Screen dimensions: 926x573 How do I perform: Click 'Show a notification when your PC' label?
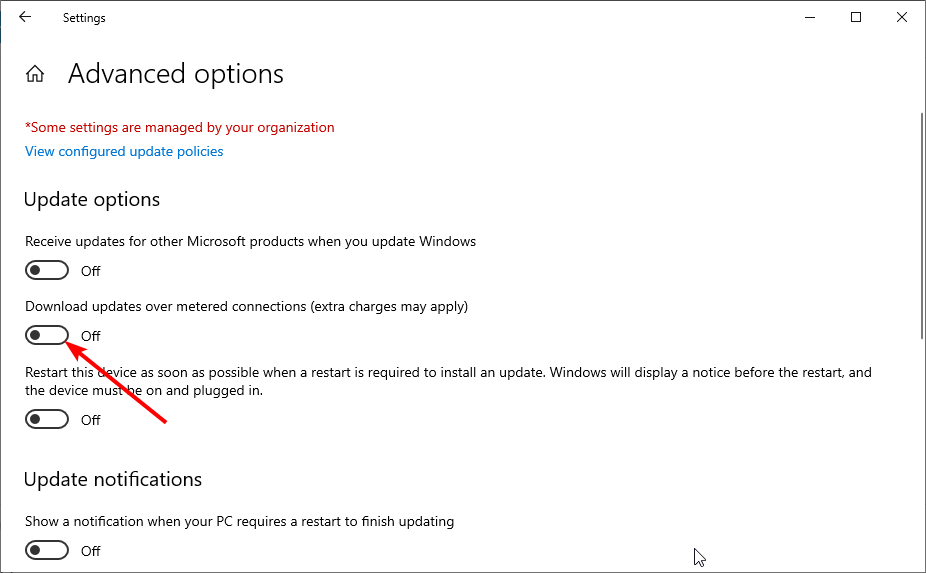239,521
